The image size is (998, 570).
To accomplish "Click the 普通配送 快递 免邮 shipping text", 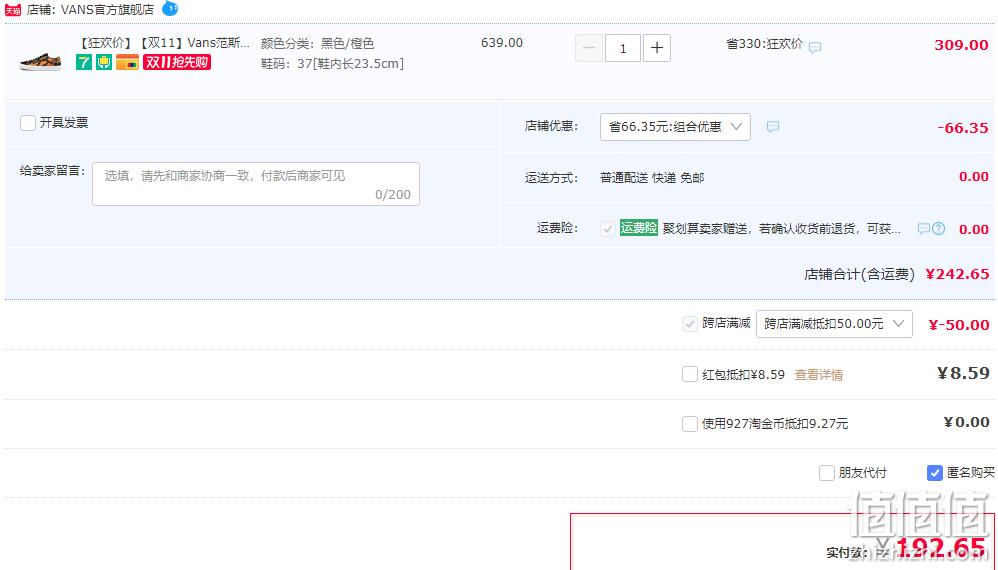I will pyautogui.click(x=652, y=177).
